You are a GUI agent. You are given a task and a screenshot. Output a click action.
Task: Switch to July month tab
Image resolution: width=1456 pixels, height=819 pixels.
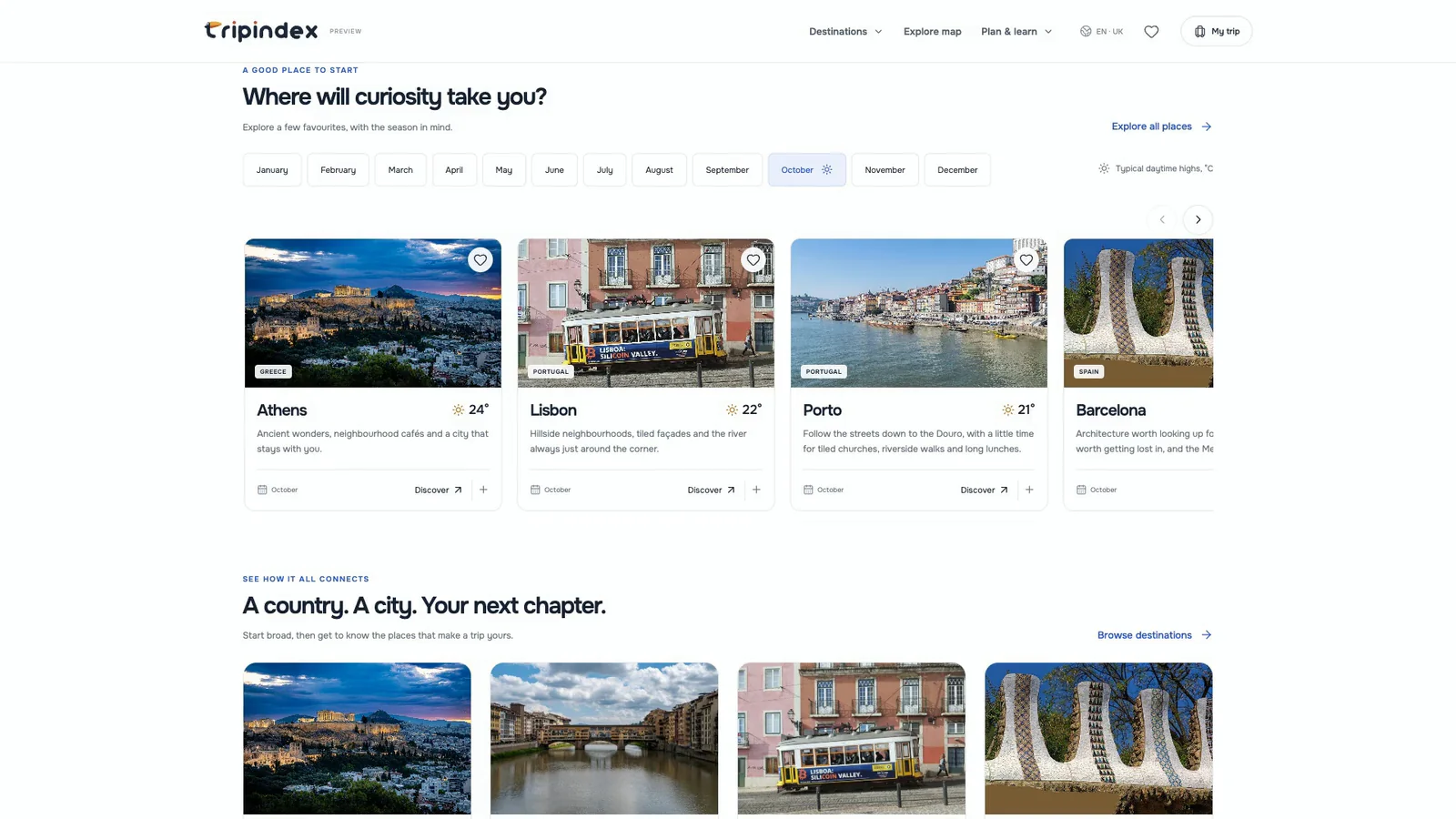click(x=605, y=170)
